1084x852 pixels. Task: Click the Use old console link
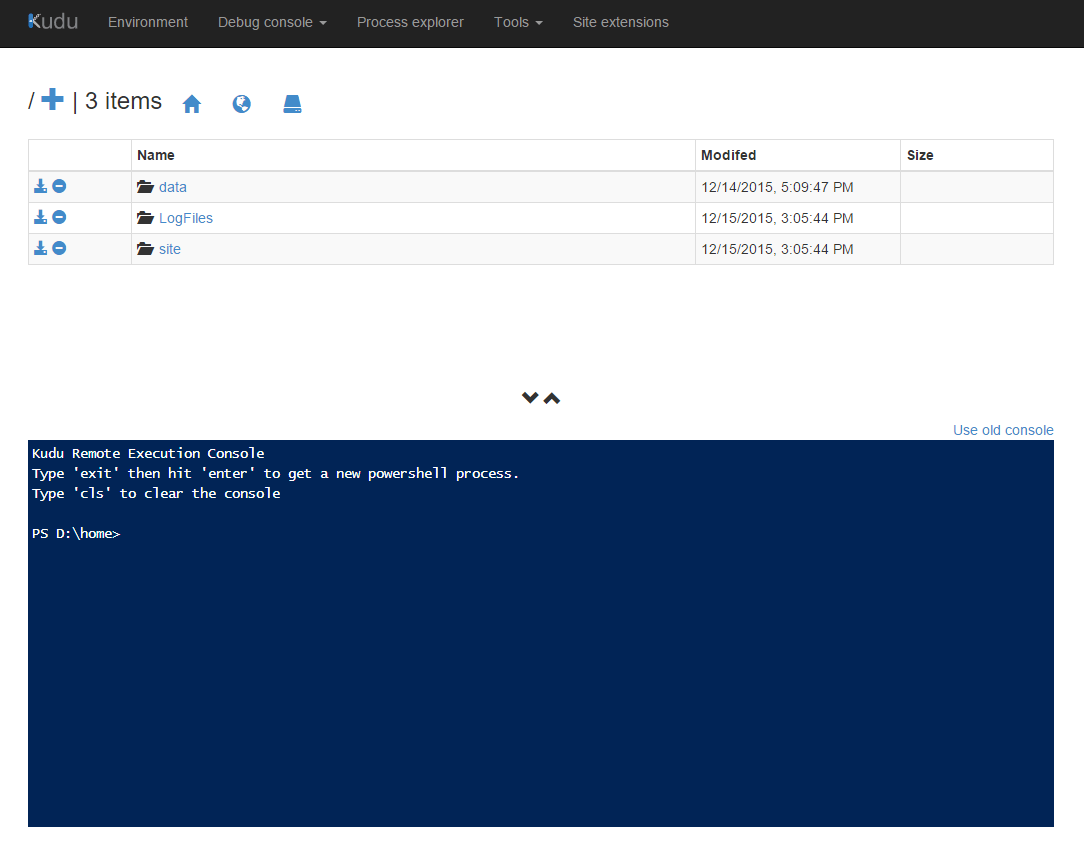coord(1003,430)
